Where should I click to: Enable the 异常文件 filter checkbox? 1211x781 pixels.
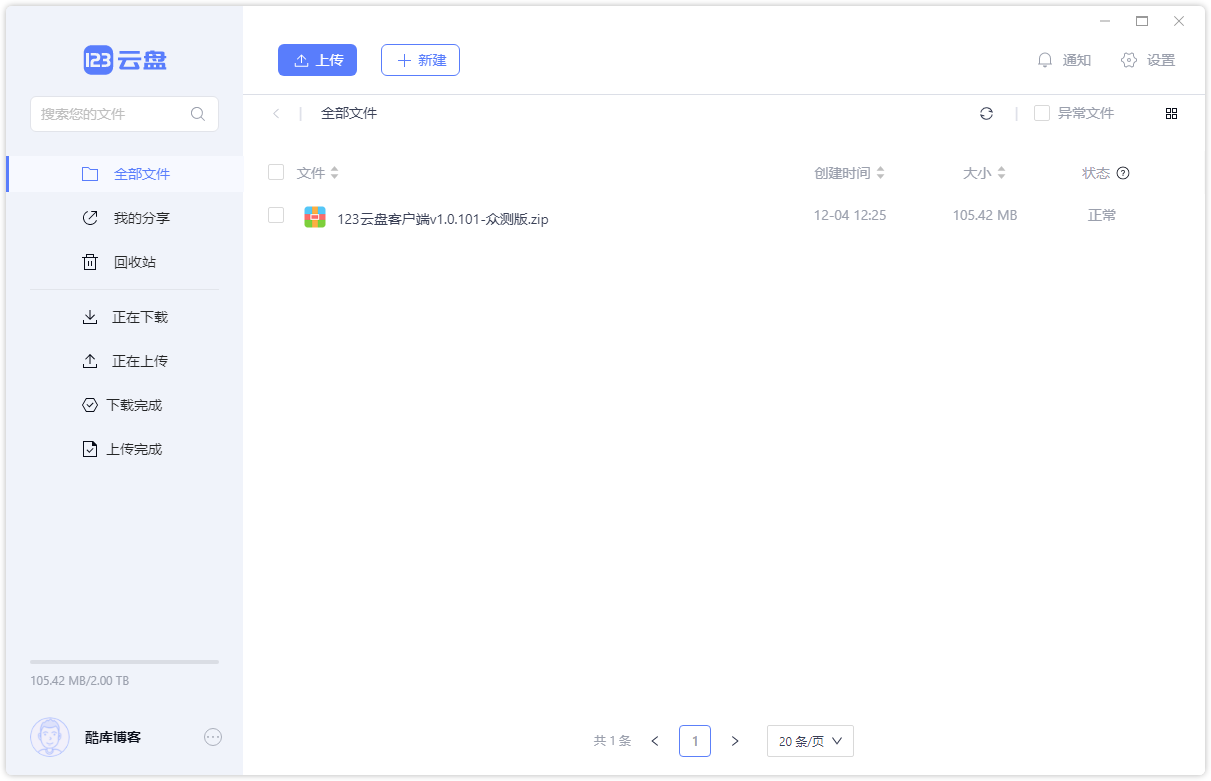[1041, 113]
